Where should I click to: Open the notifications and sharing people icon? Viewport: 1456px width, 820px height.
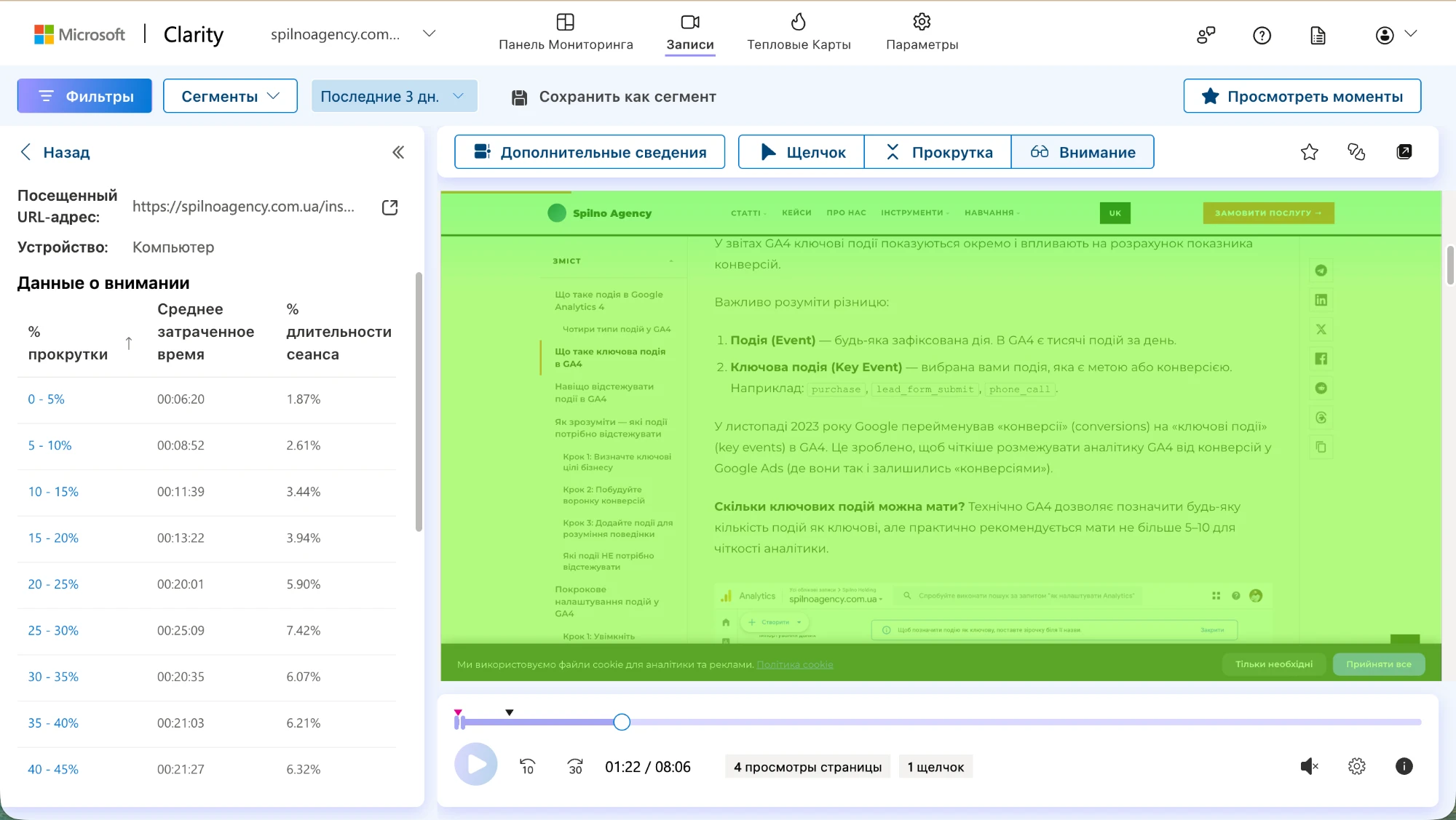click(x=1206, y=35)
